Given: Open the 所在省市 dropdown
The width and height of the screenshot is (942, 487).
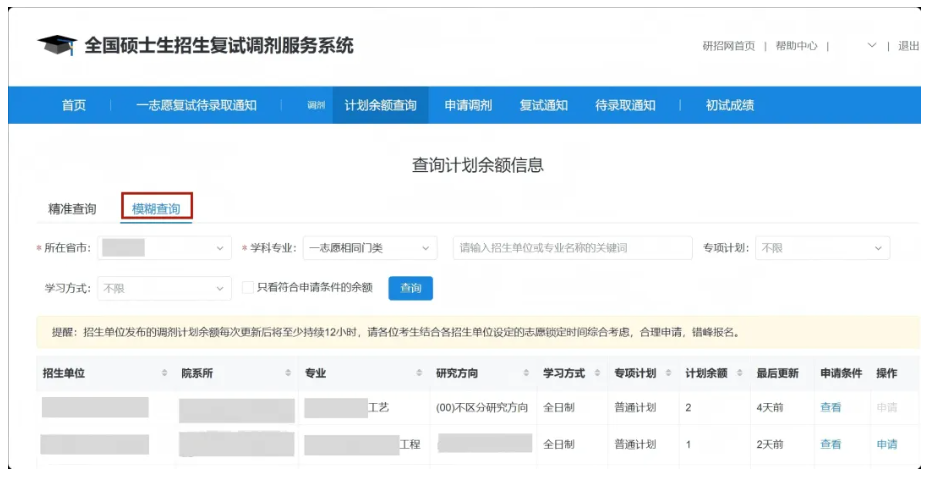Looking at the screenshot, I should [x=164, y=248].
